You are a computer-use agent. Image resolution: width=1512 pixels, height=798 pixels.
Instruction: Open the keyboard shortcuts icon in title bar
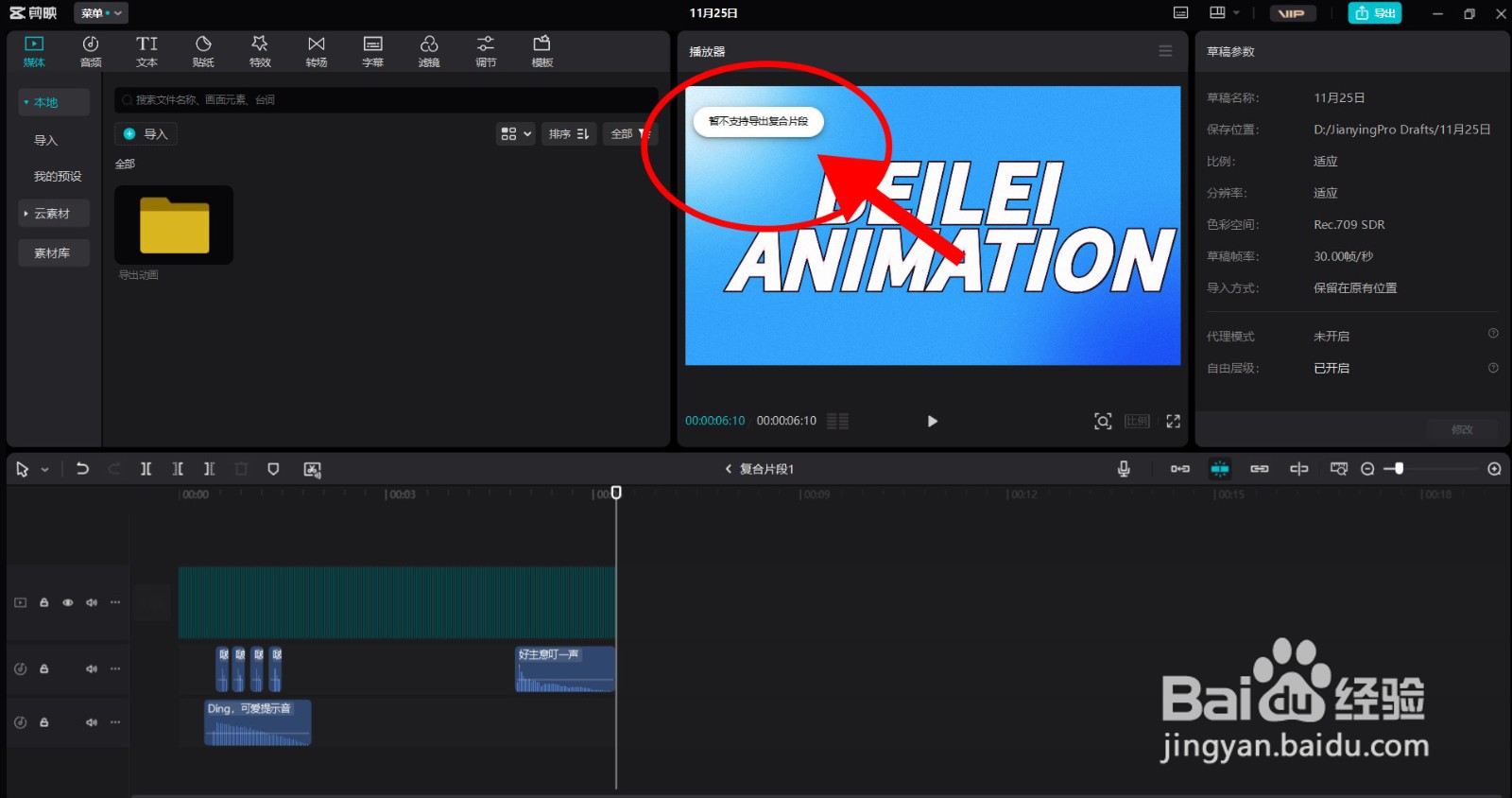pos(1180,13)
